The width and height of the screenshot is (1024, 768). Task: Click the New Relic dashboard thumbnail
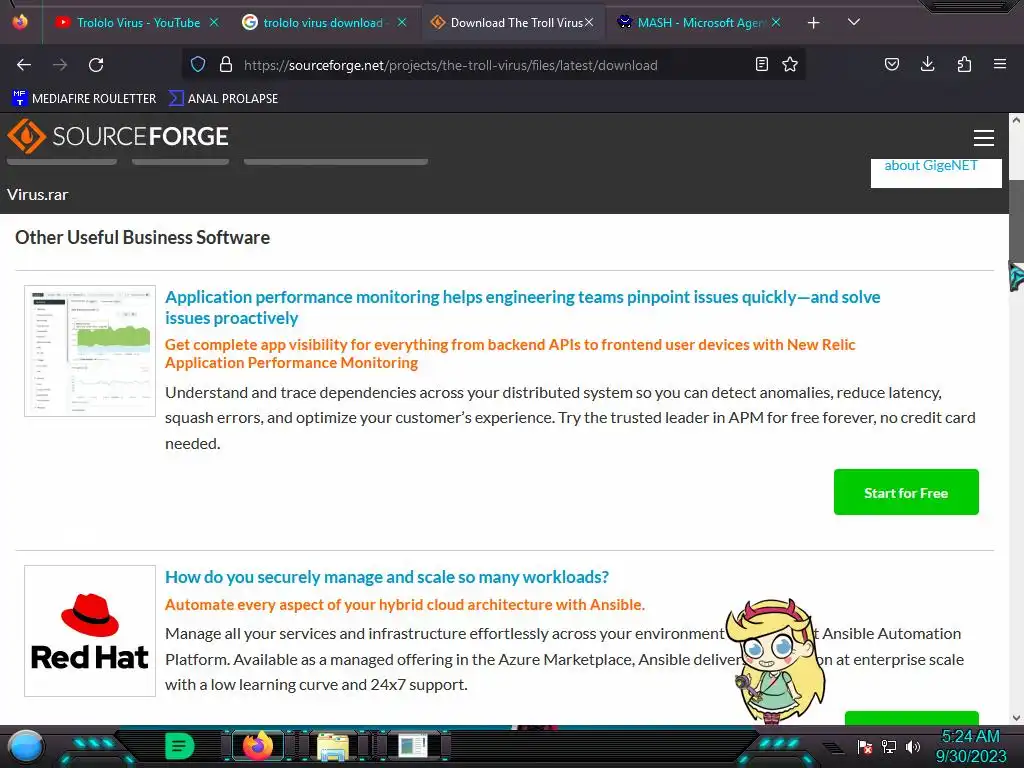[x=90, y=351]
